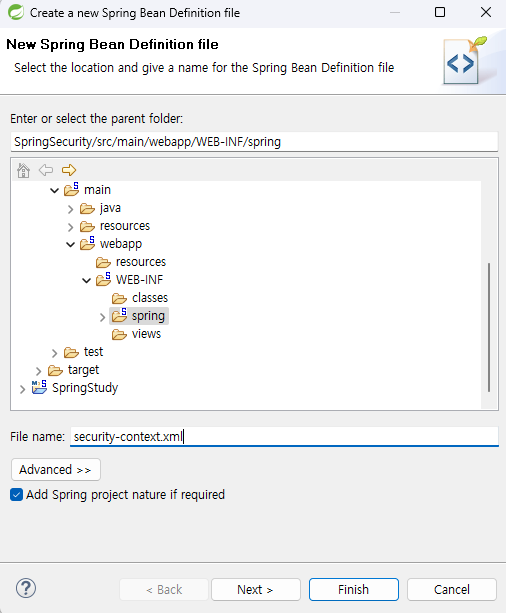The width and height of the screenshot is (506, 613).
Task: Select the spring folder label
Action: tap(148, 316)
